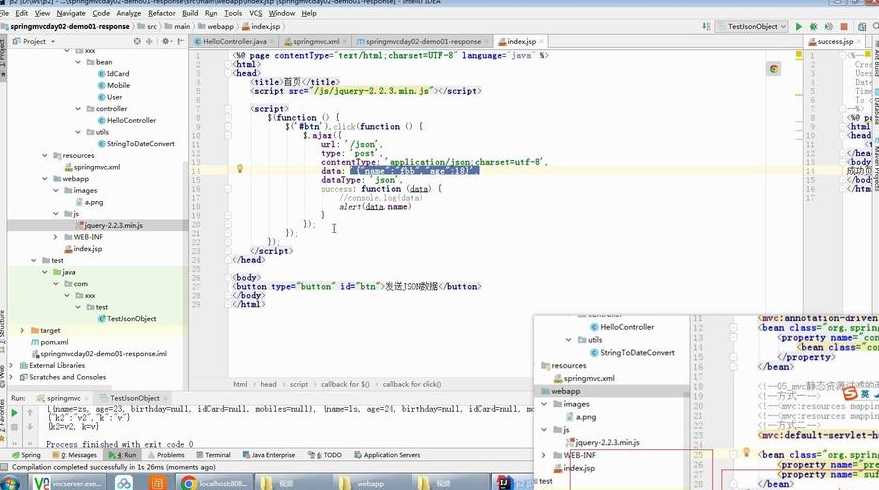Collapse the webapp folder in project tree
The image size is (879, 490).
tap(44, 179)
